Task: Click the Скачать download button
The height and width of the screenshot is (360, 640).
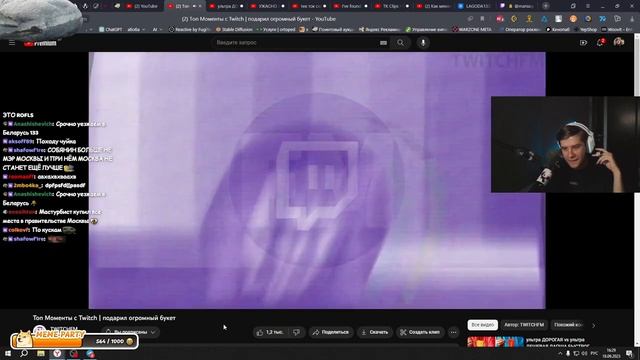Action: click(x=375, y=332)
